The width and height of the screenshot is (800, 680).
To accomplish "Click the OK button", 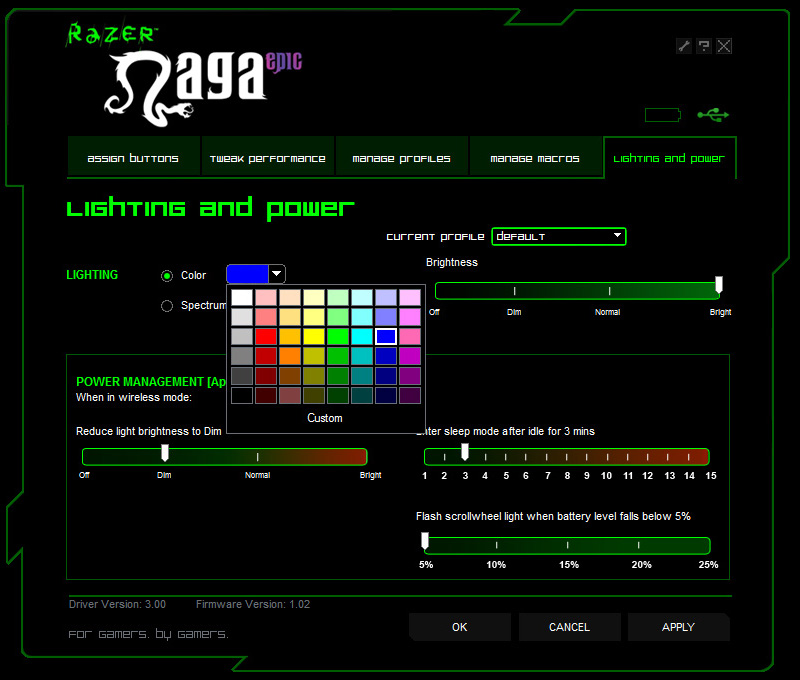I will pyautogui.click(x=460, y=627).
